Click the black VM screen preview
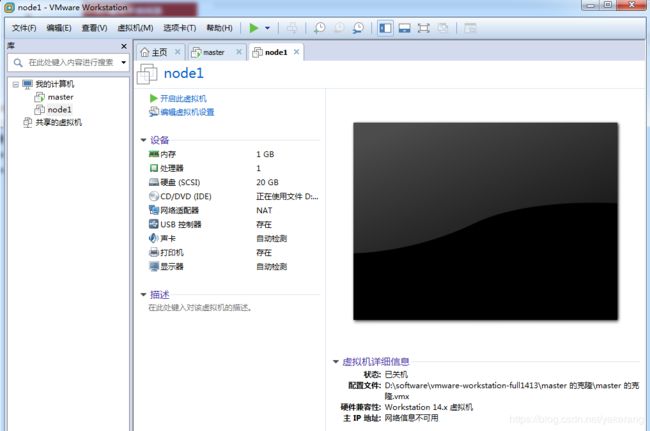 (x=485, y=221)
